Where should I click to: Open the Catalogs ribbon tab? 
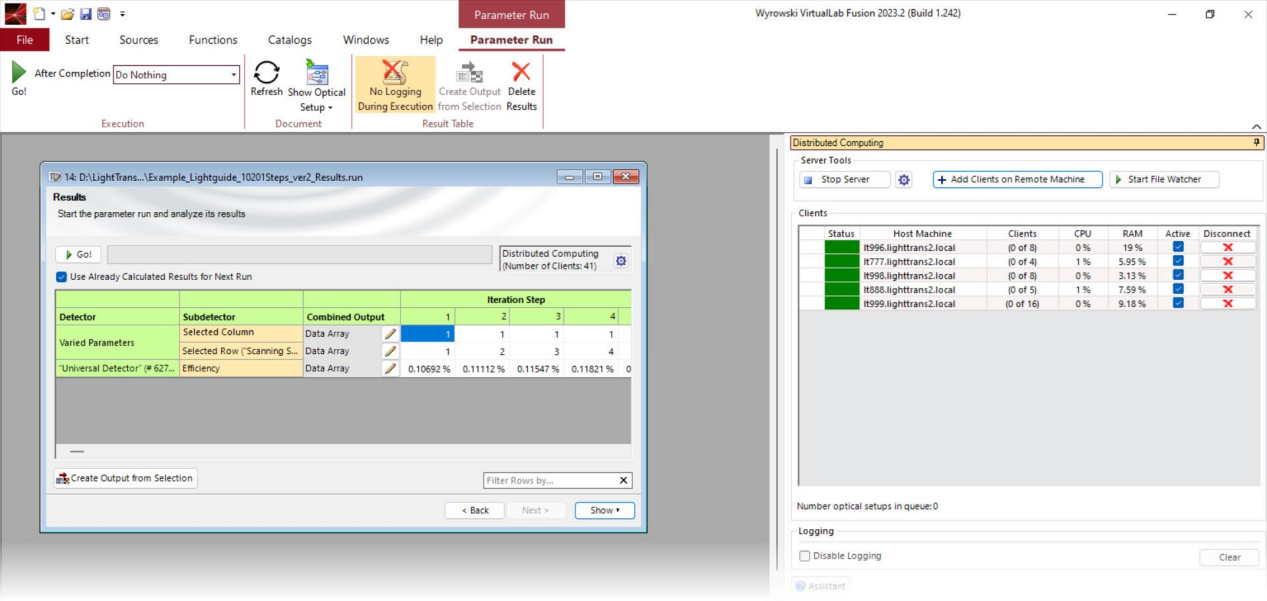289,40
